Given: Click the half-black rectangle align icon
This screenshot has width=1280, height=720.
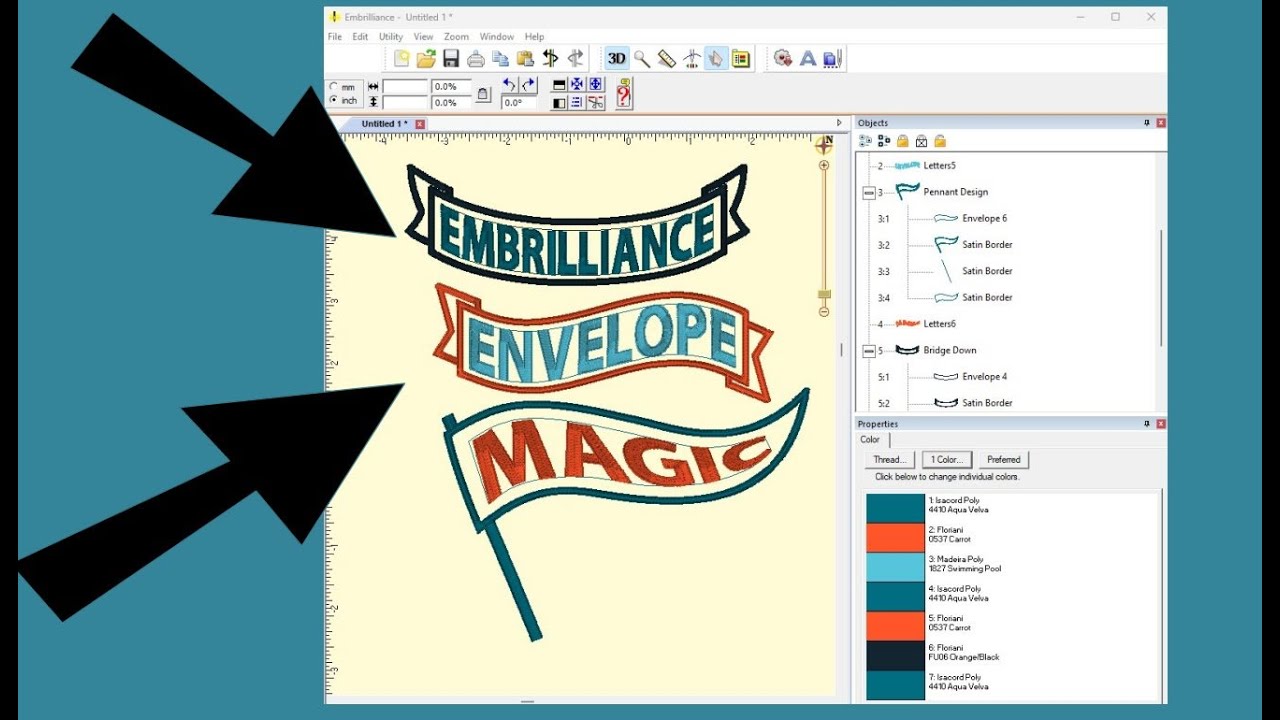Looking at the screenshot, I should point(559,85).
